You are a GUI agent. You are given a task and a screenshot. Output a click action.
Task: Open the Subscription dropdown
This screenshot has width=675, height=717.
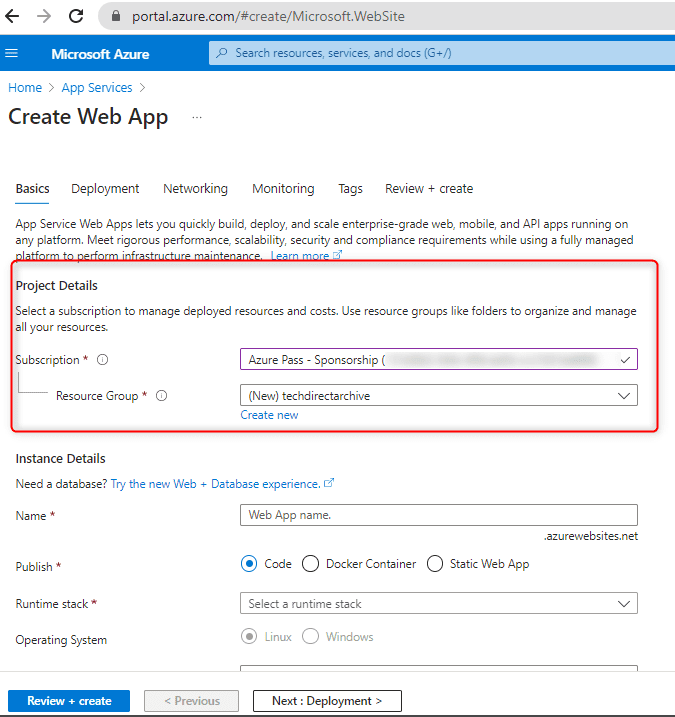pyautogui.click(x=439, y=359)
